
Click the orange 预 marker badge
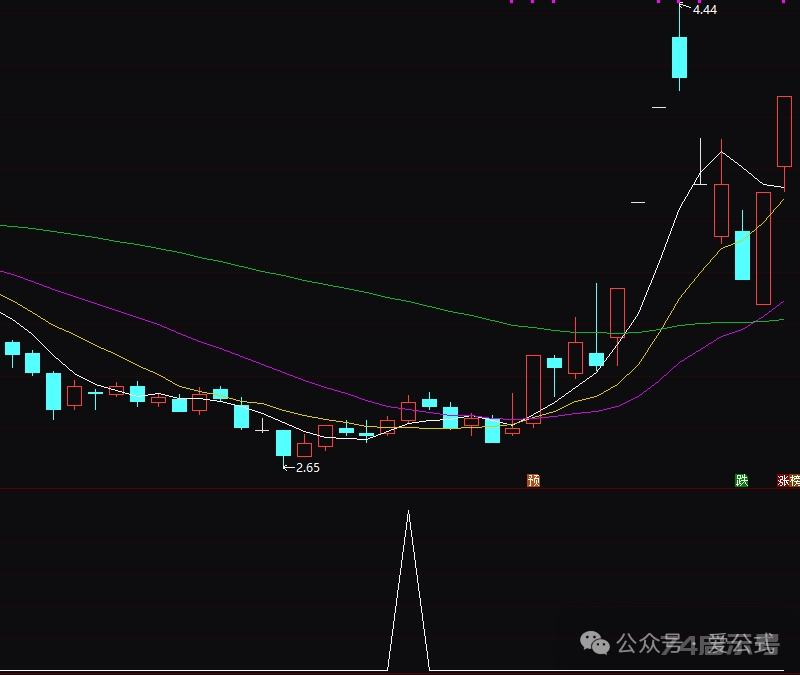pyautogui.click(x=533, y=480)
